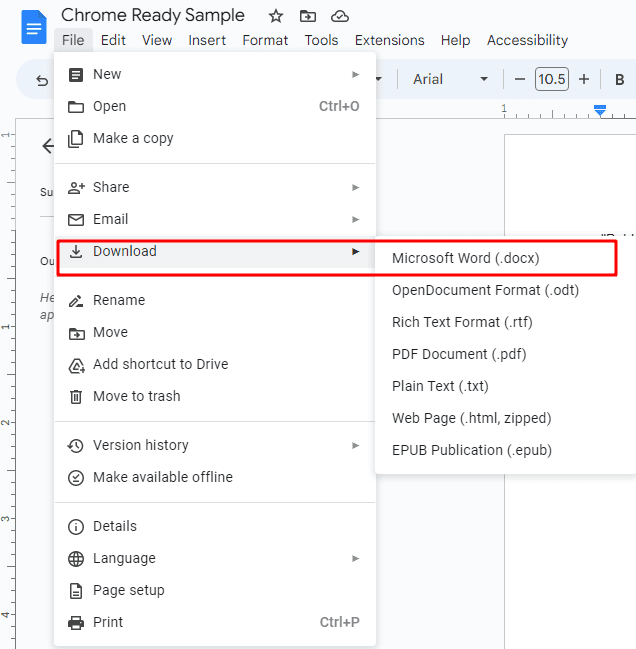Click the Details info icon
Viewport: 636px width, 649px height.
(x=76, y=527)
